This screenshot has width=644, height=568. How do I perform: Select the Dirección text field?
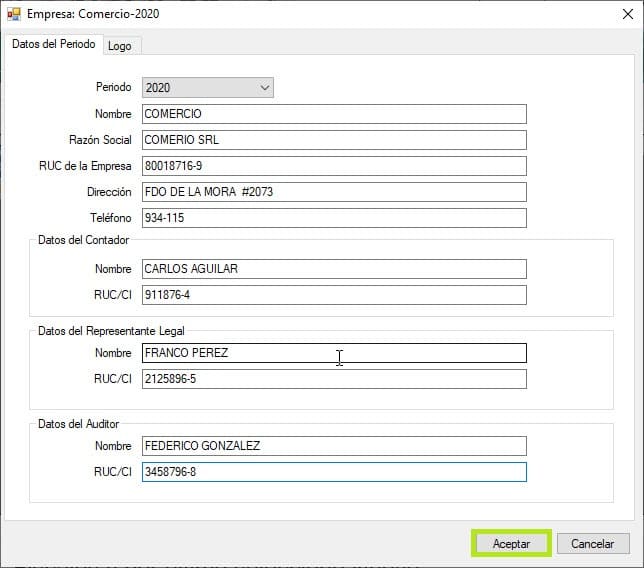pyautogui.click(x=334, y=192)
